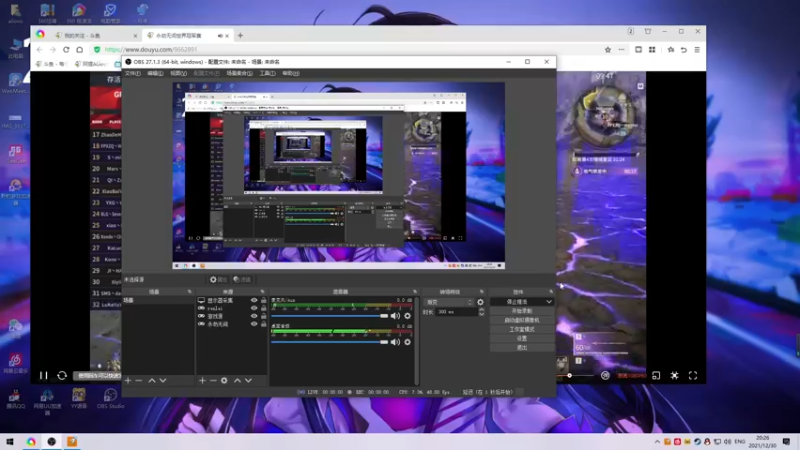
Task: Toggle lock on the second source row
Action: tap(263, 308)
